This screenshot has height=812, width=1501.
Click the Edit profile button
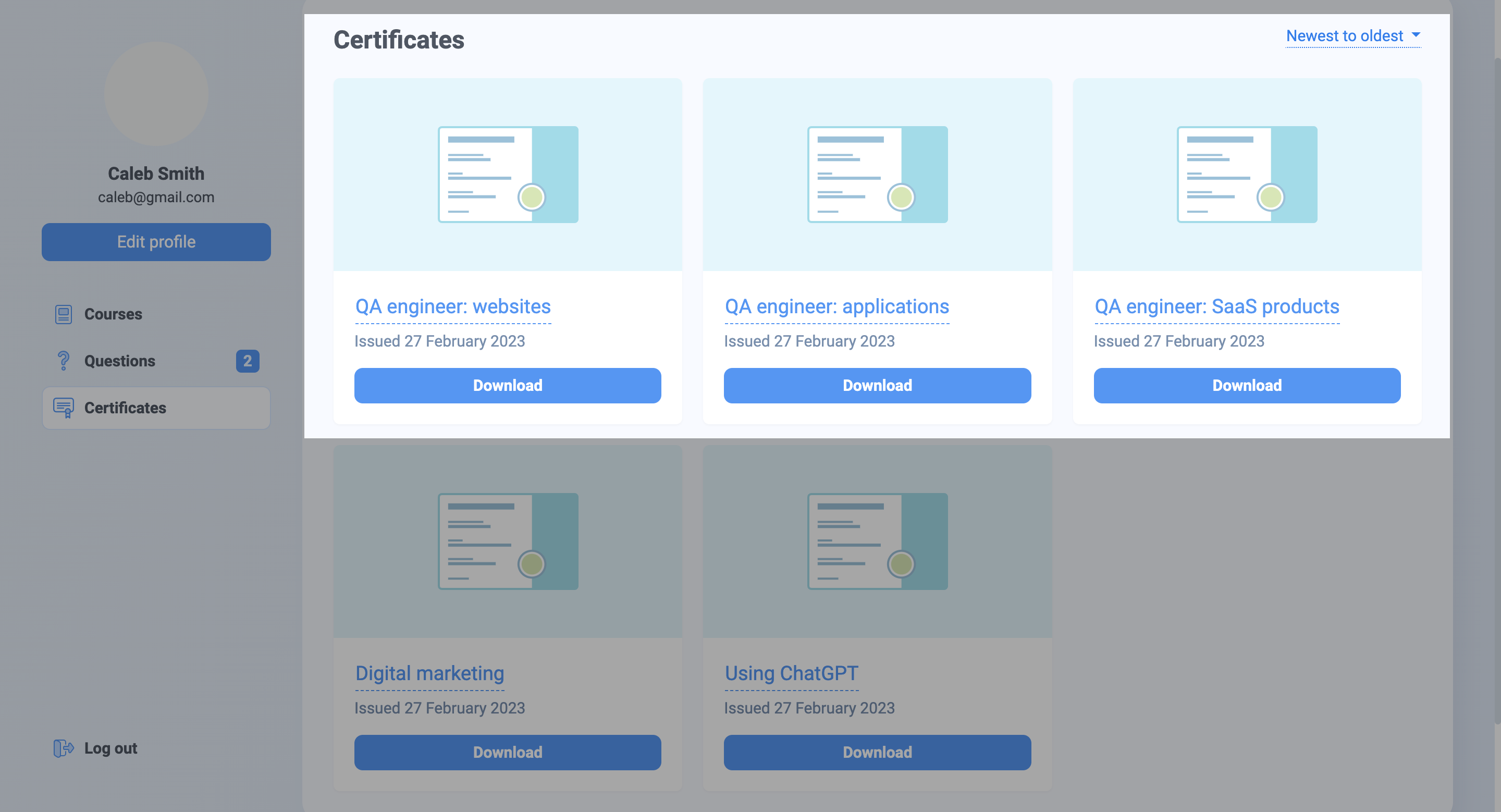point(156,242)
